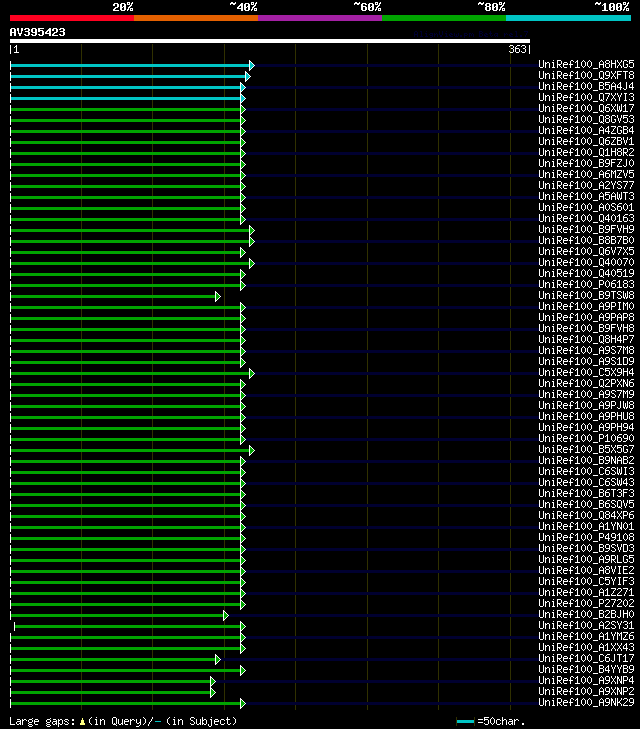Click the arrowhead of the UniRef100_Q9XFT8 alignment
The width and height of the screenshot is (640, 729).
(248, 76)
